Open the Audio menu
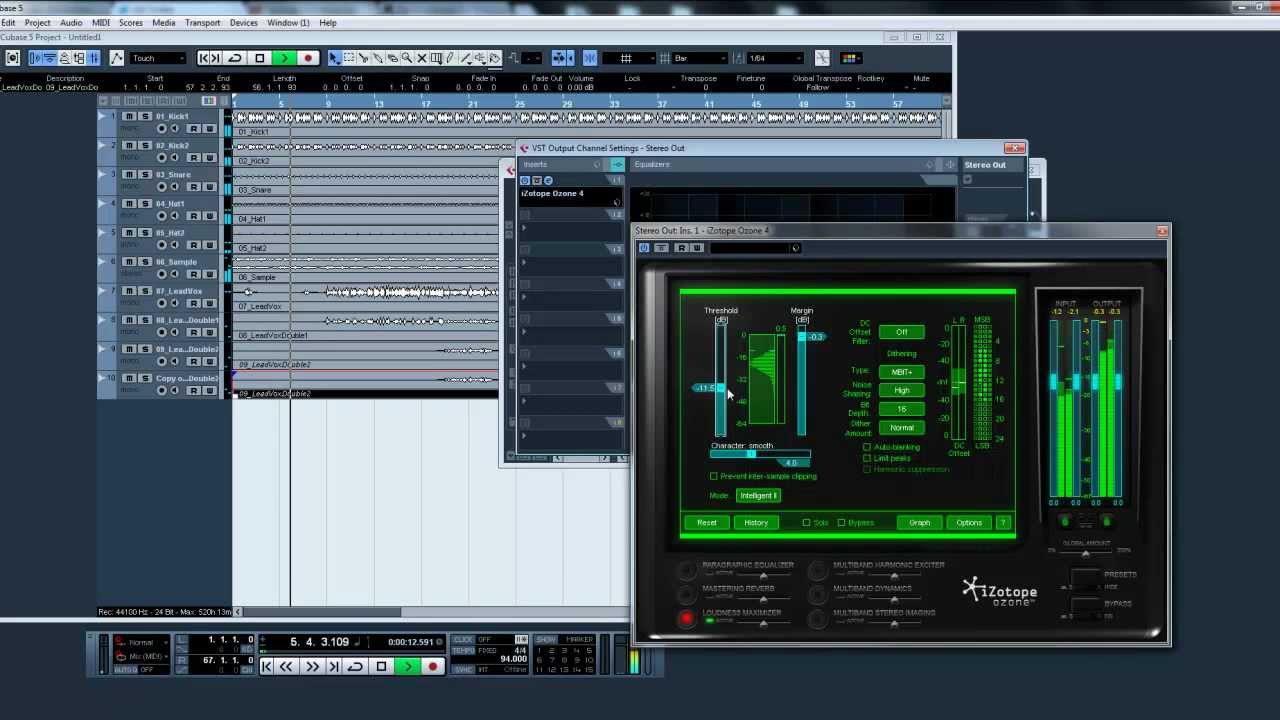The image size is (1280, 720). tap(71, 22)
